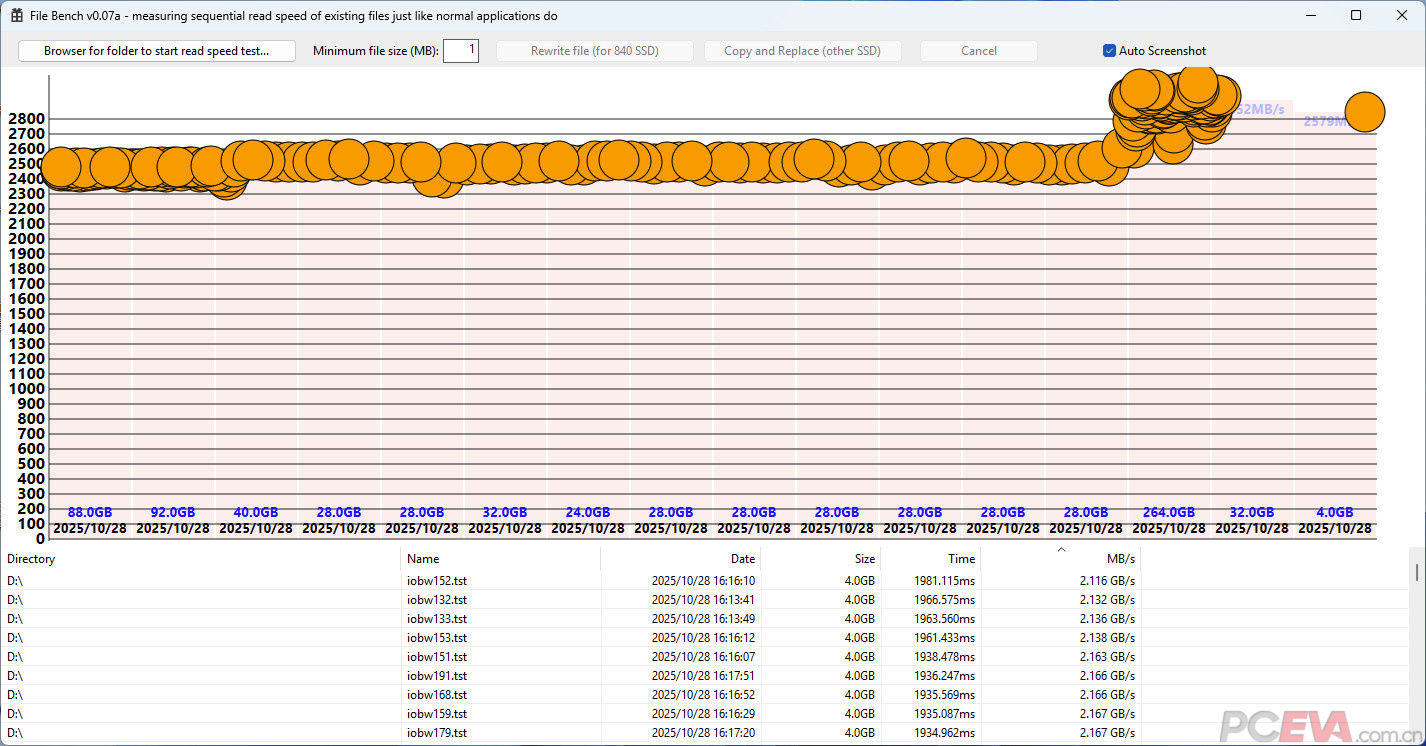1426x746 pixels.
Task: Click the 264.0GB label on the chart
Action: pos(1168,513)
